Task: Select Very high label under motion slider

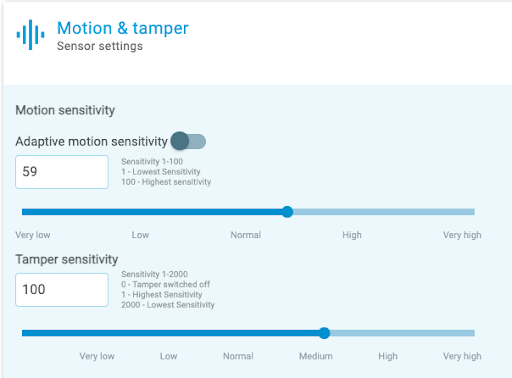Action: coord(462,235)
